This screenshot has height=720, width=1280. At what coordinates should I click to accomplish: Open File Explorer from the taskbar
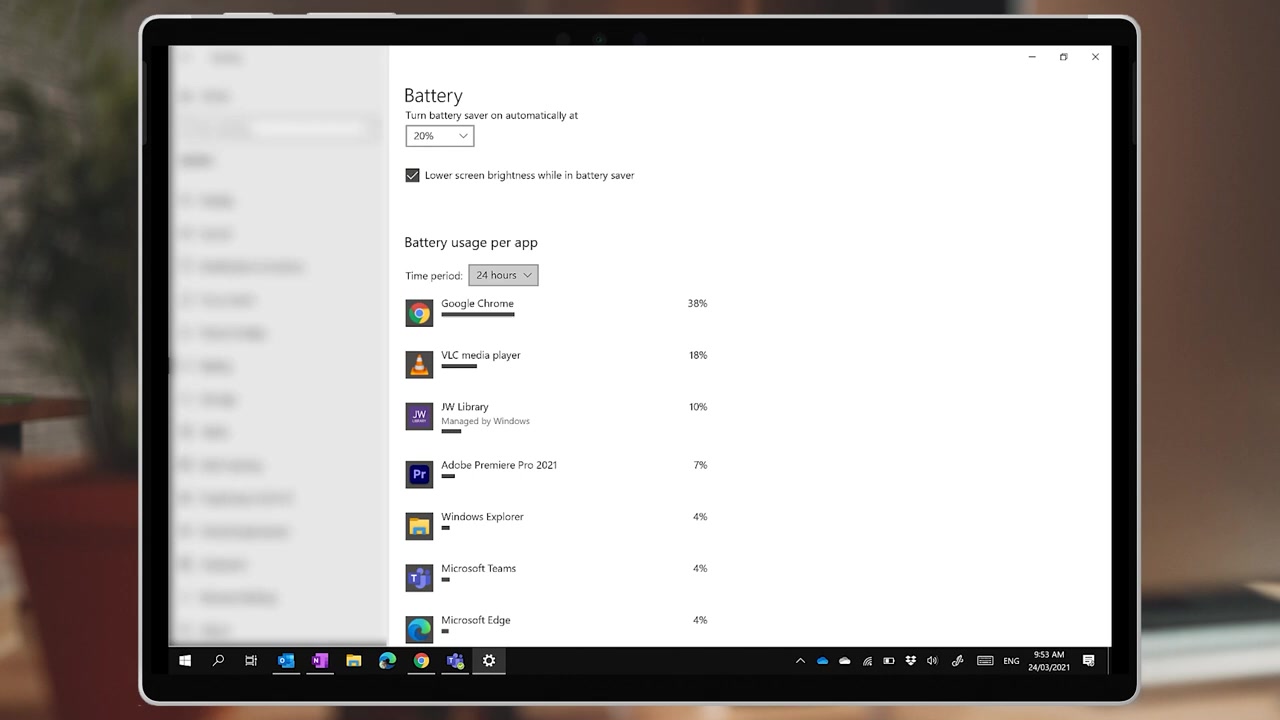point(353,661)
